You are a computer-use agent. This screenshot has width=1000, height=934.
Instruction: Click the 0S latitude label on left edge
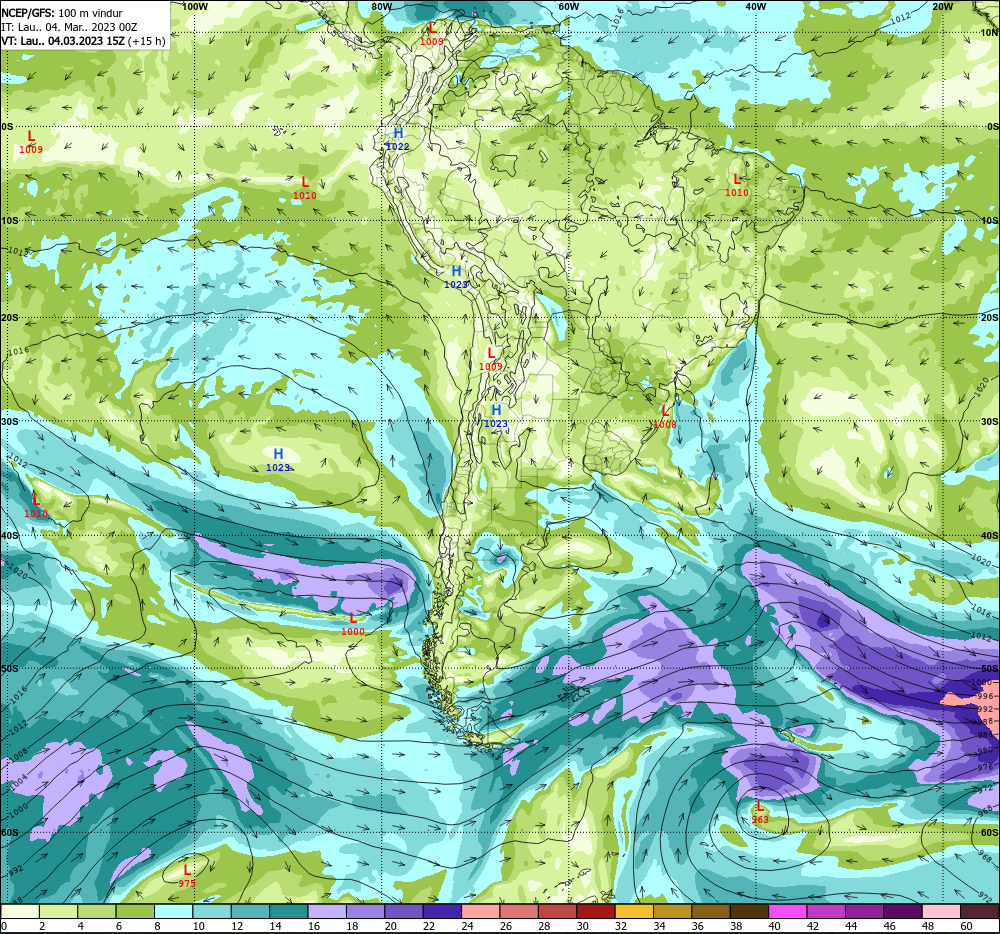(x=7, y=127)
